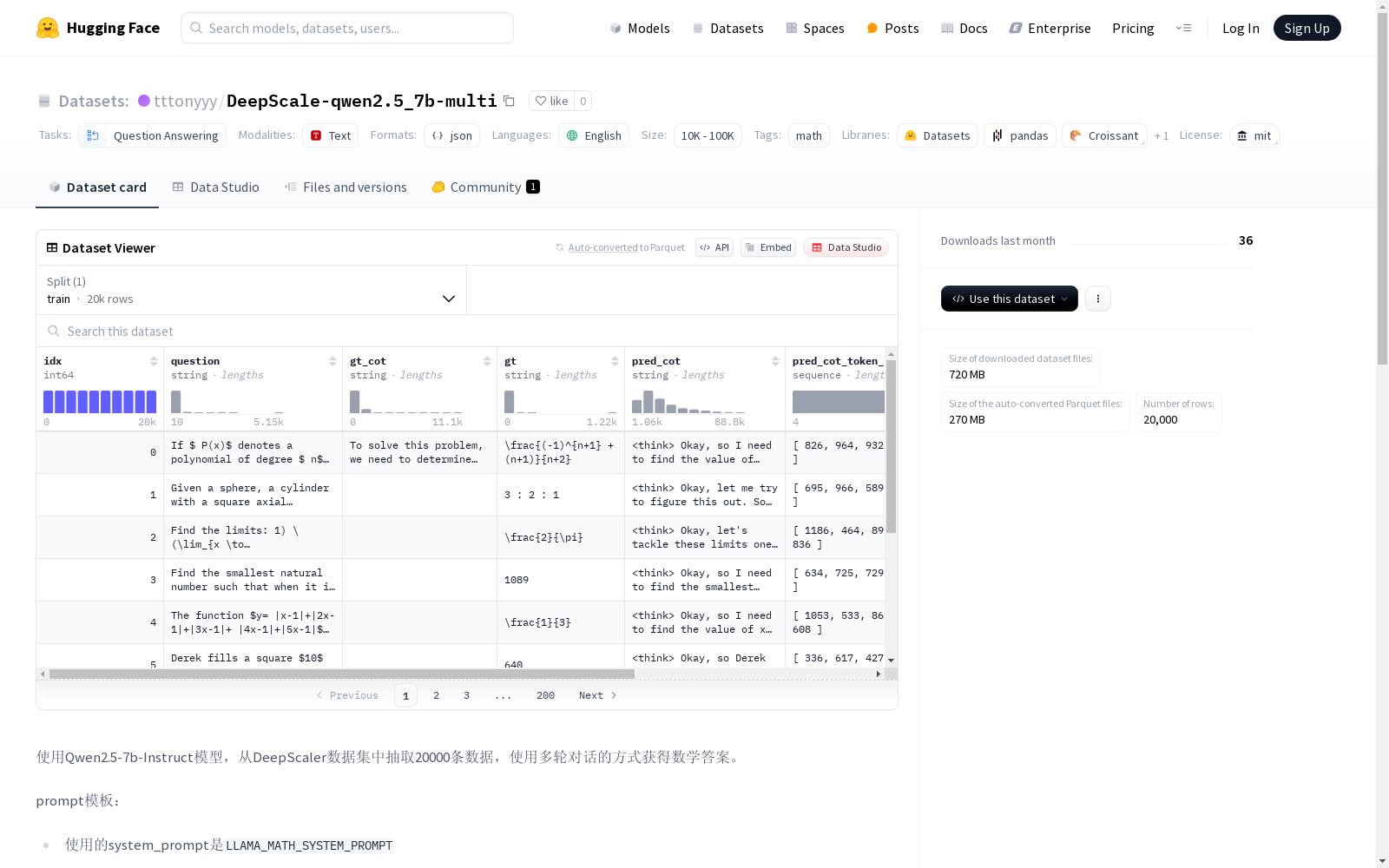The height and width of the screenshot is (868, 1389).
Task: Click the Question Answering task tag
Action: (x=153, y=135)
